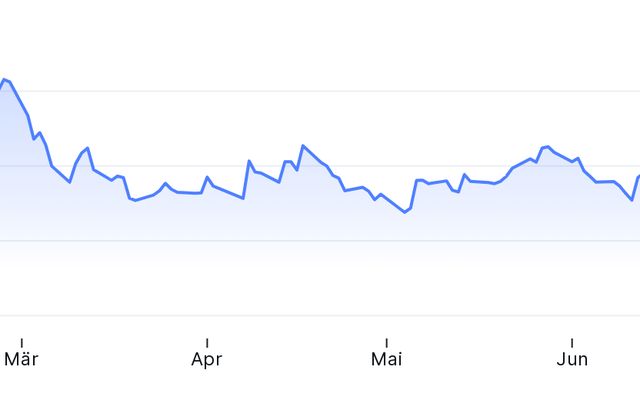Choose the Mai label on time axis
The height and width of the screenshot is (400, 640).
point(387,360)
